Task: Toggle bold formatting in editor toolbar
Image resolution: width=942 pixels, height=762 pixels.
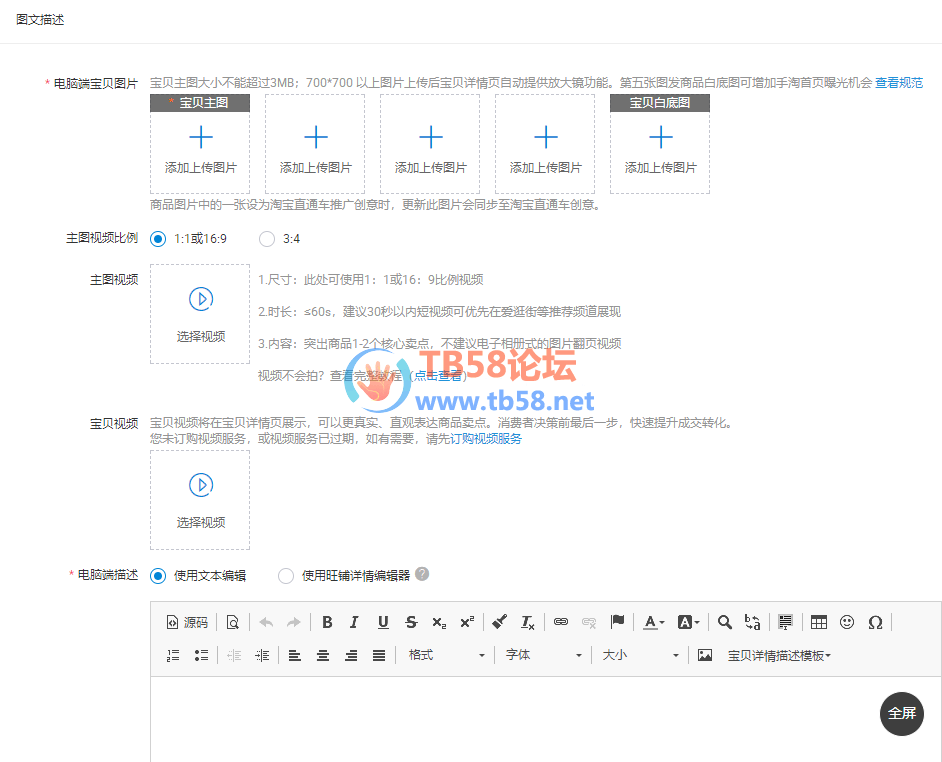Action: pyautogui.click(x=327, y=622)
